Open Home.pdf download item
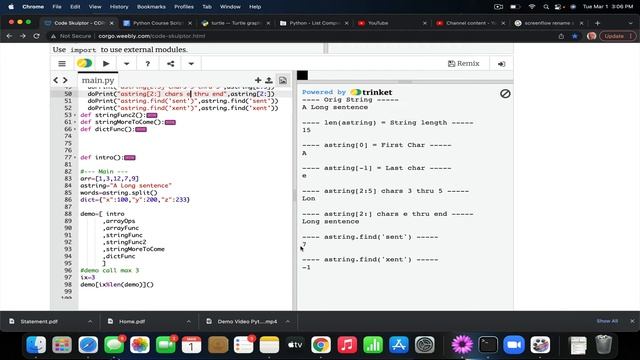Screen dimensions: 640x360 [x=131, y=322]
